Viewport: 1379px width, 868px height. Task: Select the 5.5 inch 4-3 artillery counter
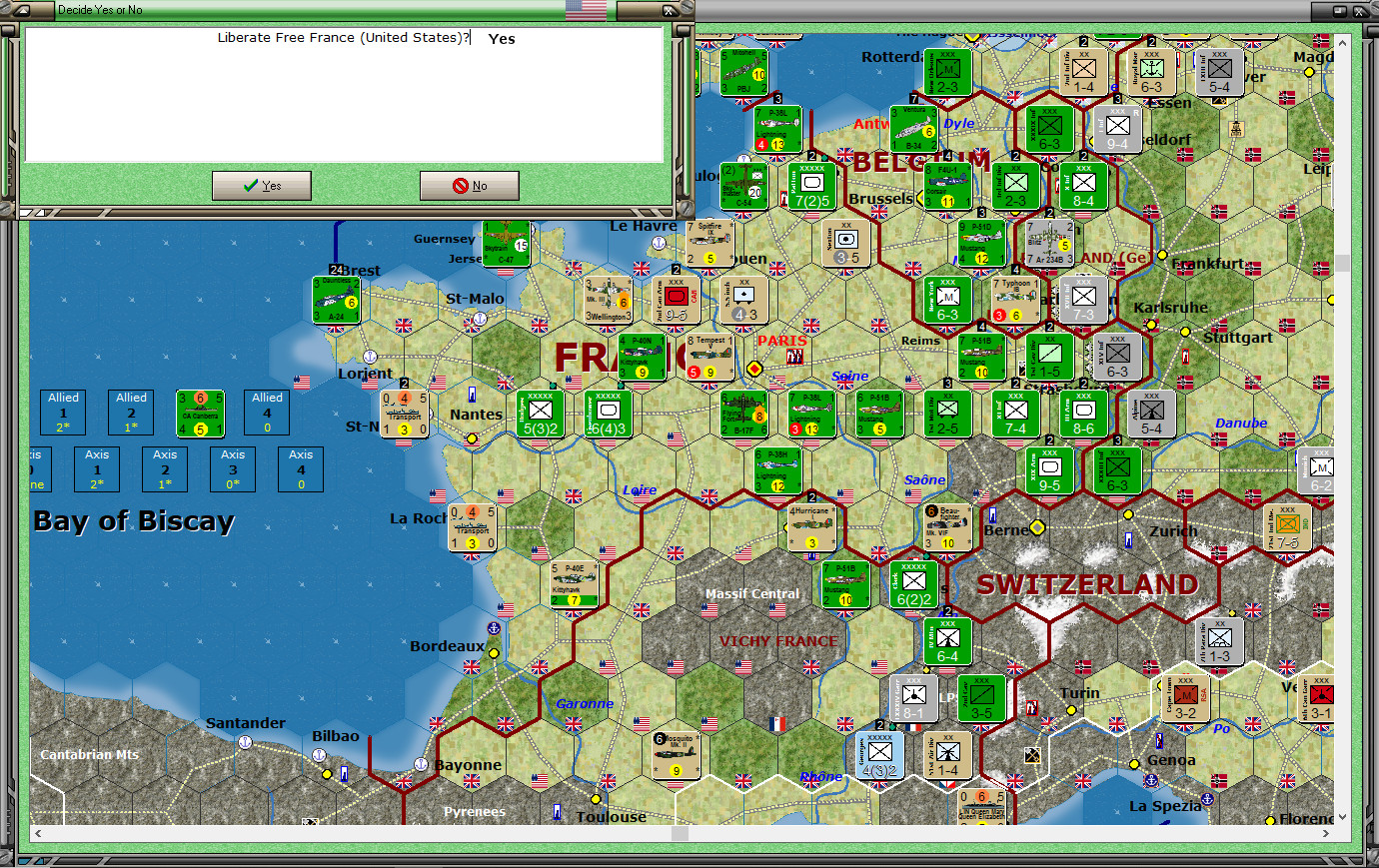(x=743, y=300)
